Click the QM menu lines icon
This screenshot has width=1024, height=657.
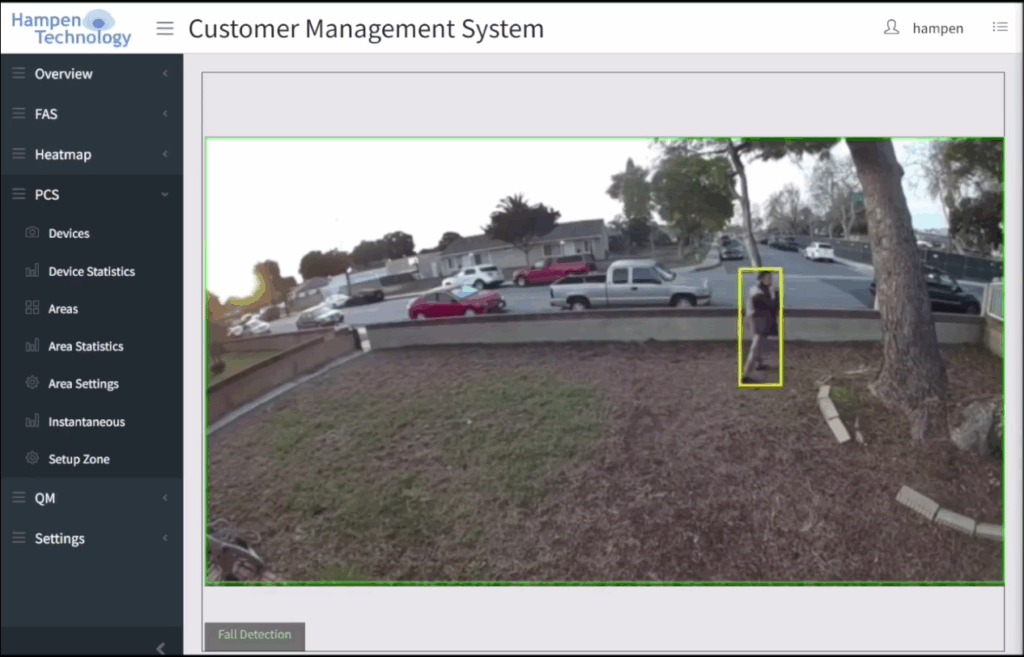coord(18,498)
